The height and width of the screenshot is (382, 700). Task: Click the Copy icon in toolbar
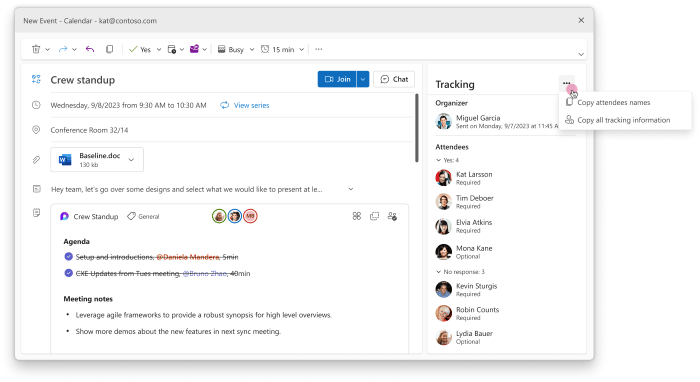point(109,49)
